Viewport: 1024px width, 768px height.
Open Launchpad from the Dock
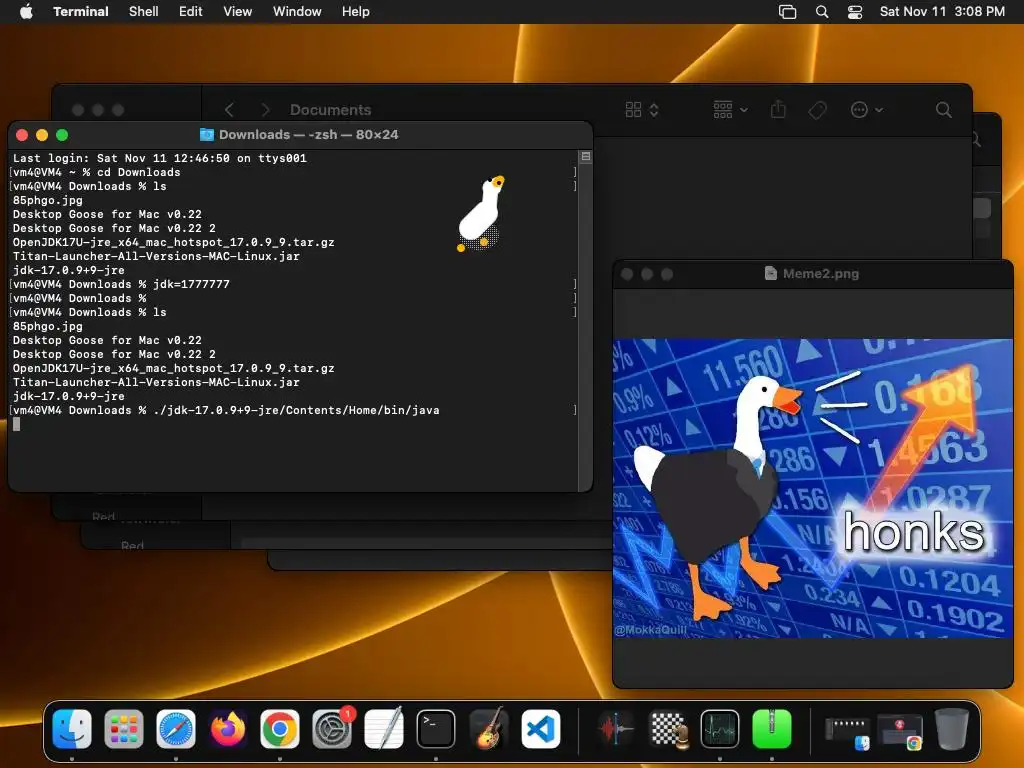[x=124, y=729]
